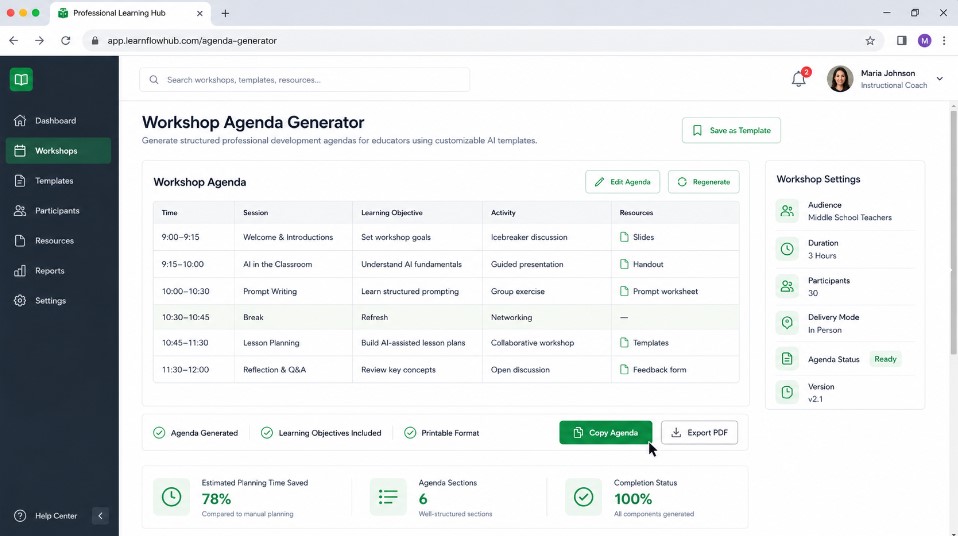This screenshot has height=536, width=958.
Task: Click the green book logo icon
Action: click(x=21, y=79)
